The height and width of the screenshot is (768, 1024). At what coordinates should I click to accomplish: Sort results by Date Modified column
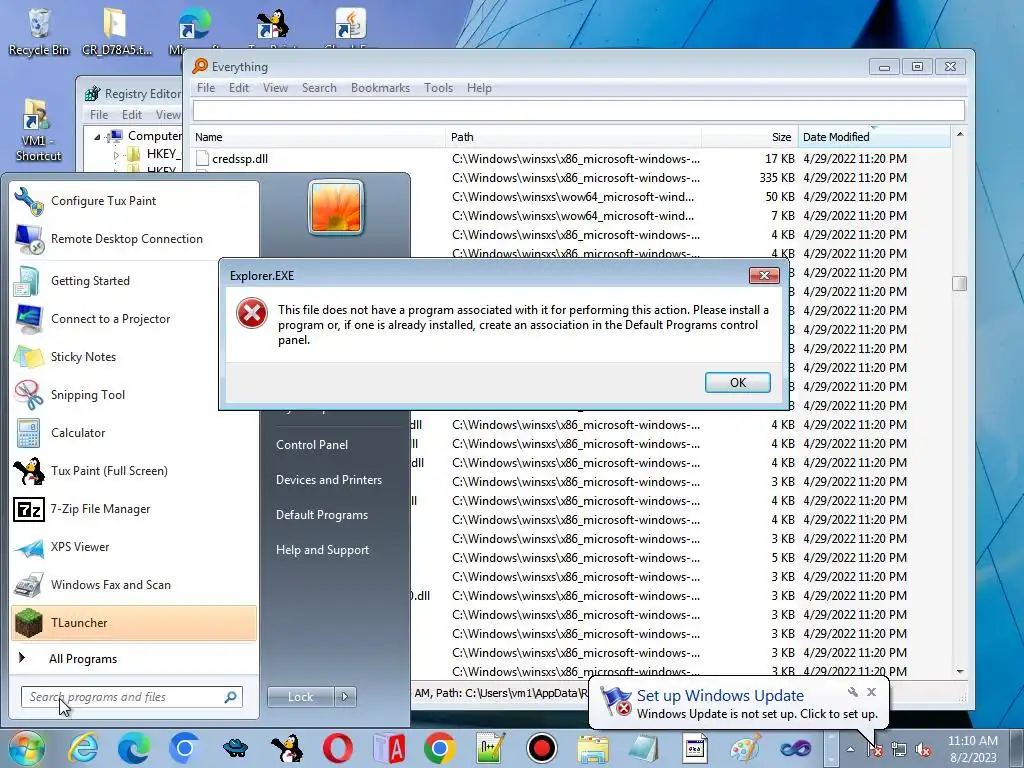click(874, 137)
